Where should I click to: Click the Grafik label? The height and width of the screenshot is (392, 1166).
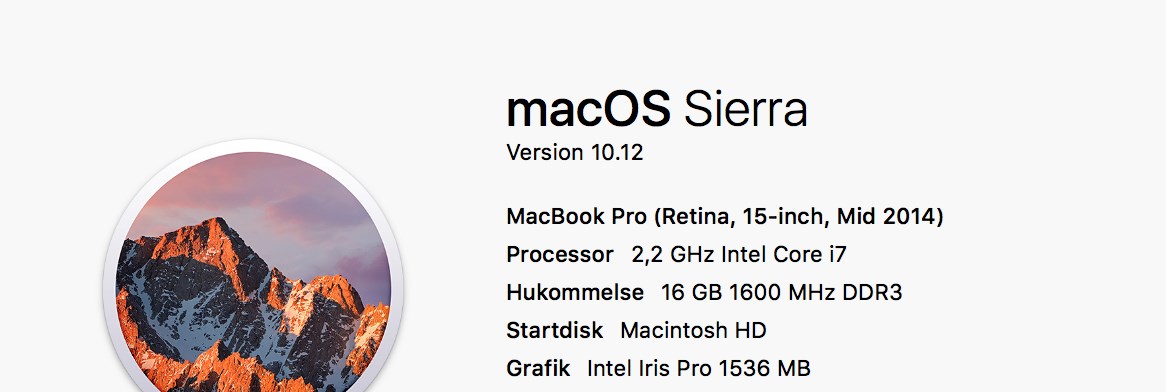tap(538, 368)
